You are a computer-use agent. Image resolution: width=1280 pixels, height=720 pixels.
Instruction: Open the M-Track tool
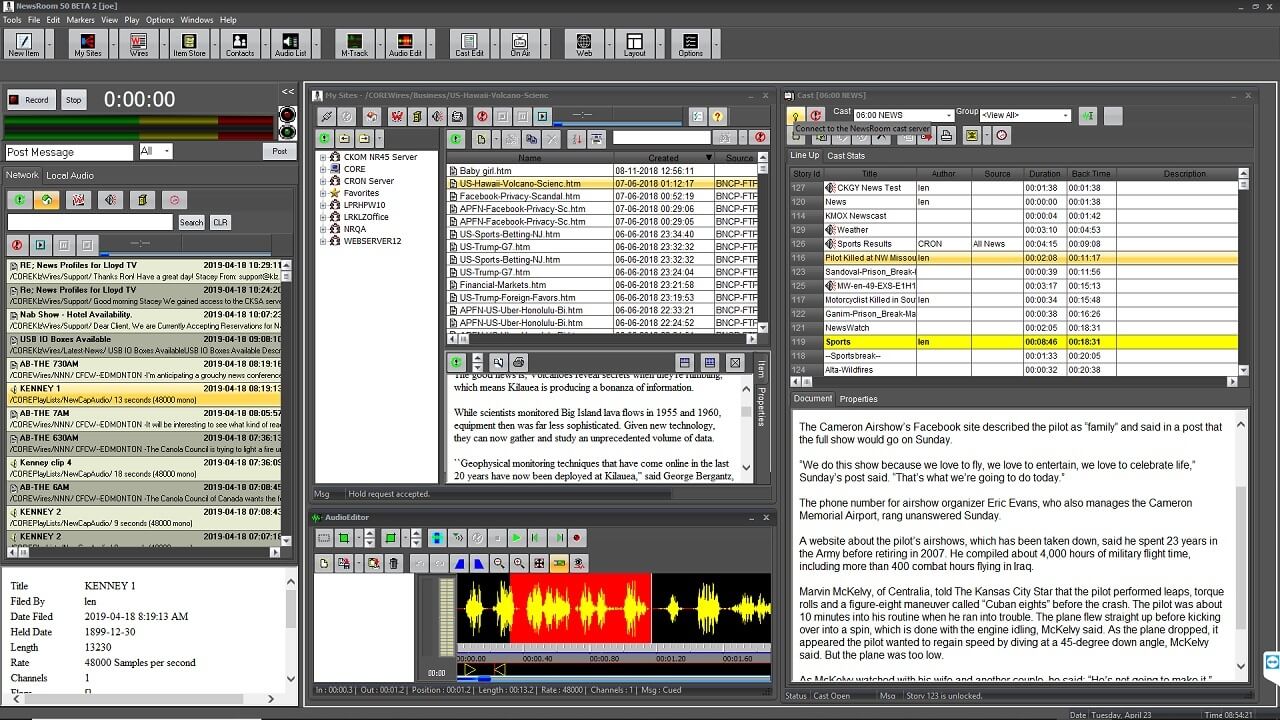(x=354, y=44)
